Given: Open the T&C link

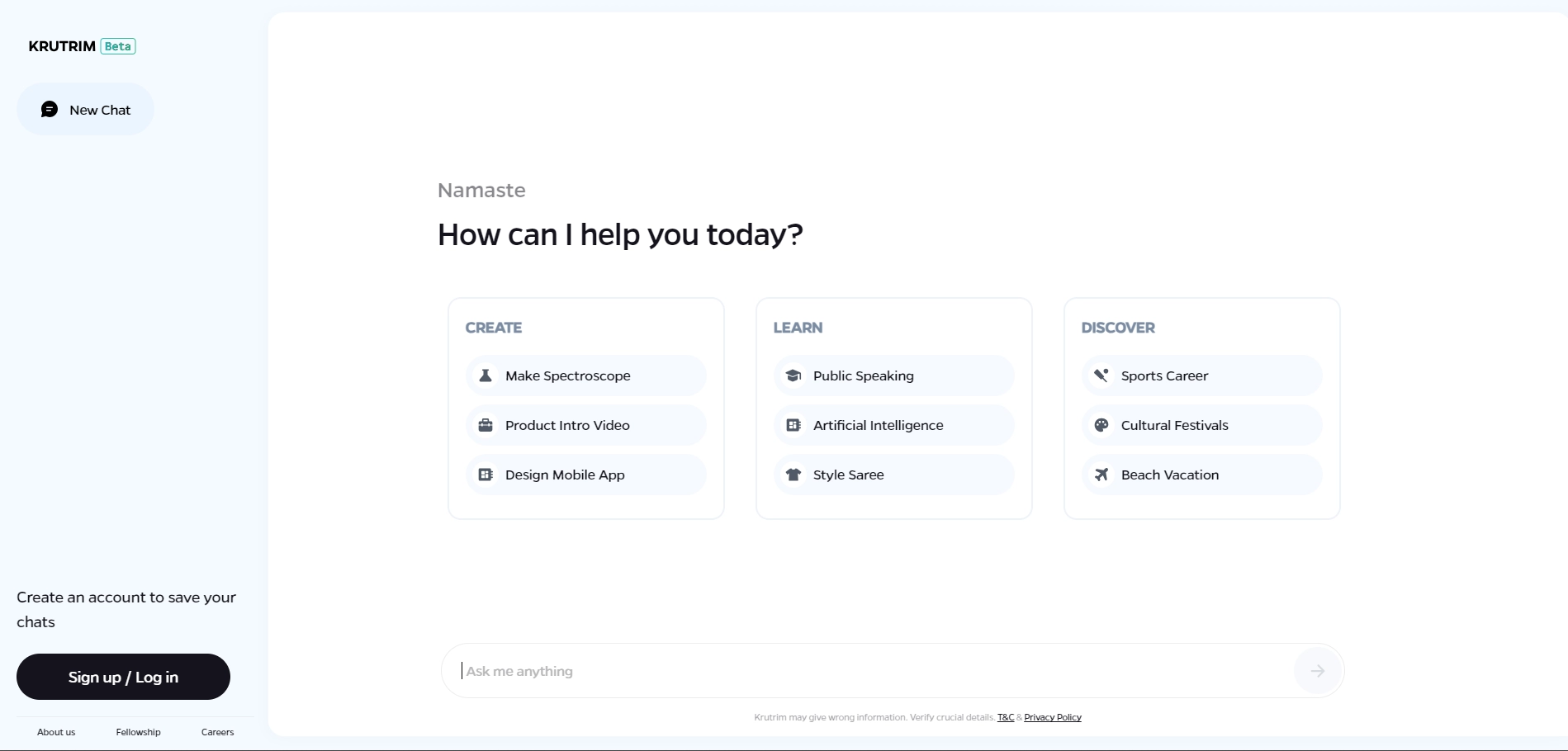Looking at the screenshot, I should point(1006,717).
